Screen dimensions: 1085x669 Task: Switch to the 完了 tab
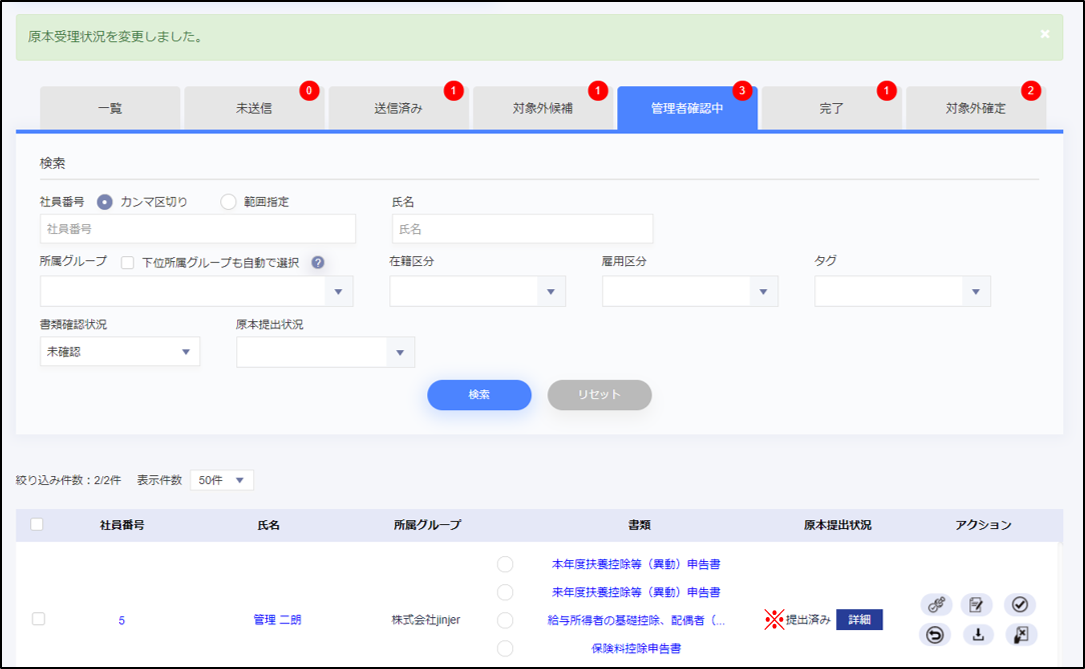pyautogui.click(x=831, y=108)
